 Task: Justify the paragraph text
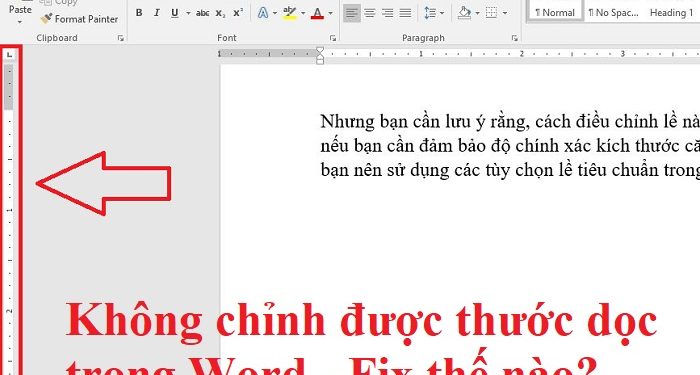click(x=405, y=13)
